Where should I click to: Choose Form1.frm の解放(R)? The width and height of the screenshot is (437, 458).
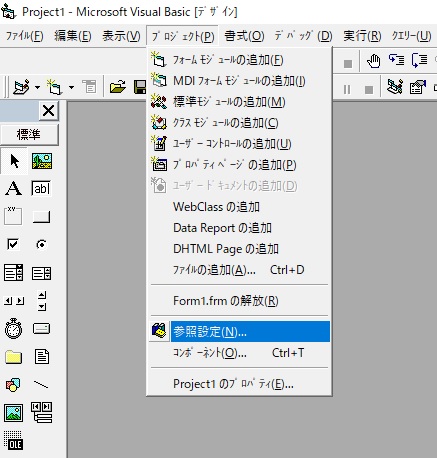point(239,301)
